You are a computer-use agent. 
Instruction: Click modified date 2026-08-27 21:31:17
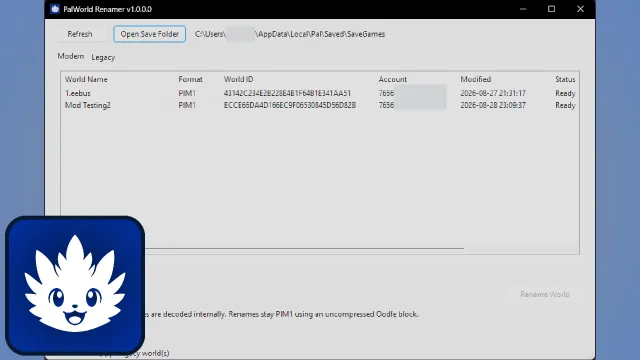[493, 93]
